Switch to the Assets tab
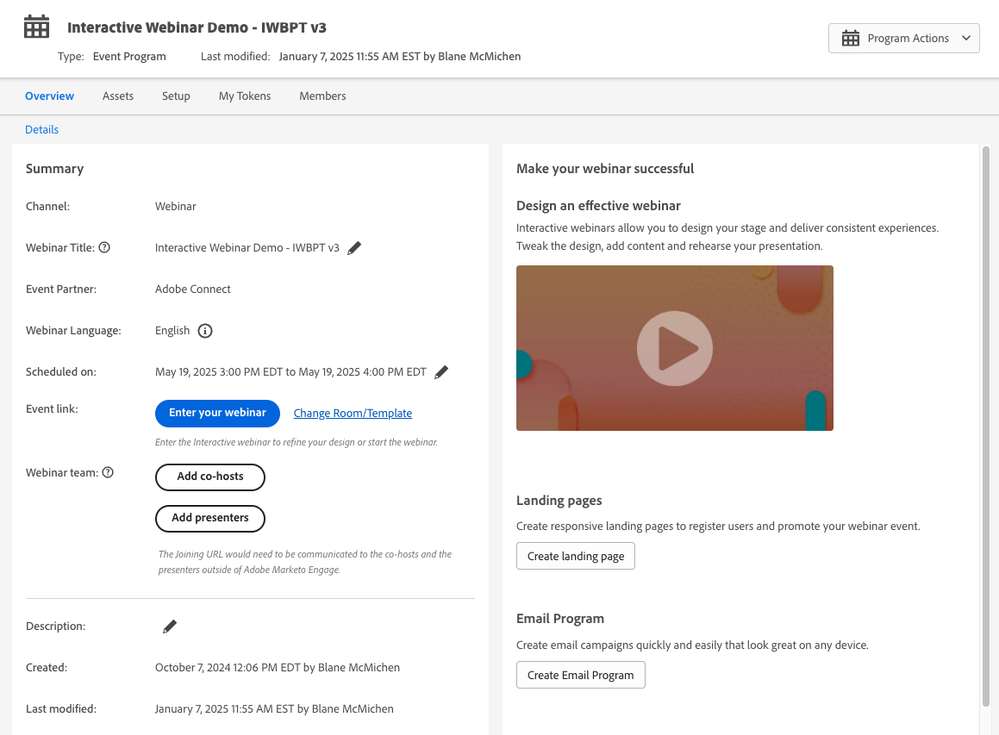 click(x=118, y=96)
